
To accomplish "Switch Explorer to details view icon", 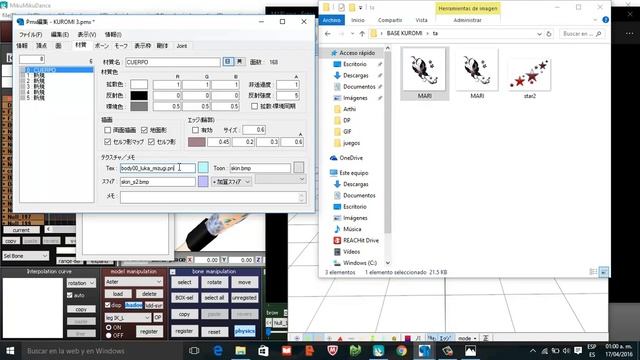I will tap(593, 272).
